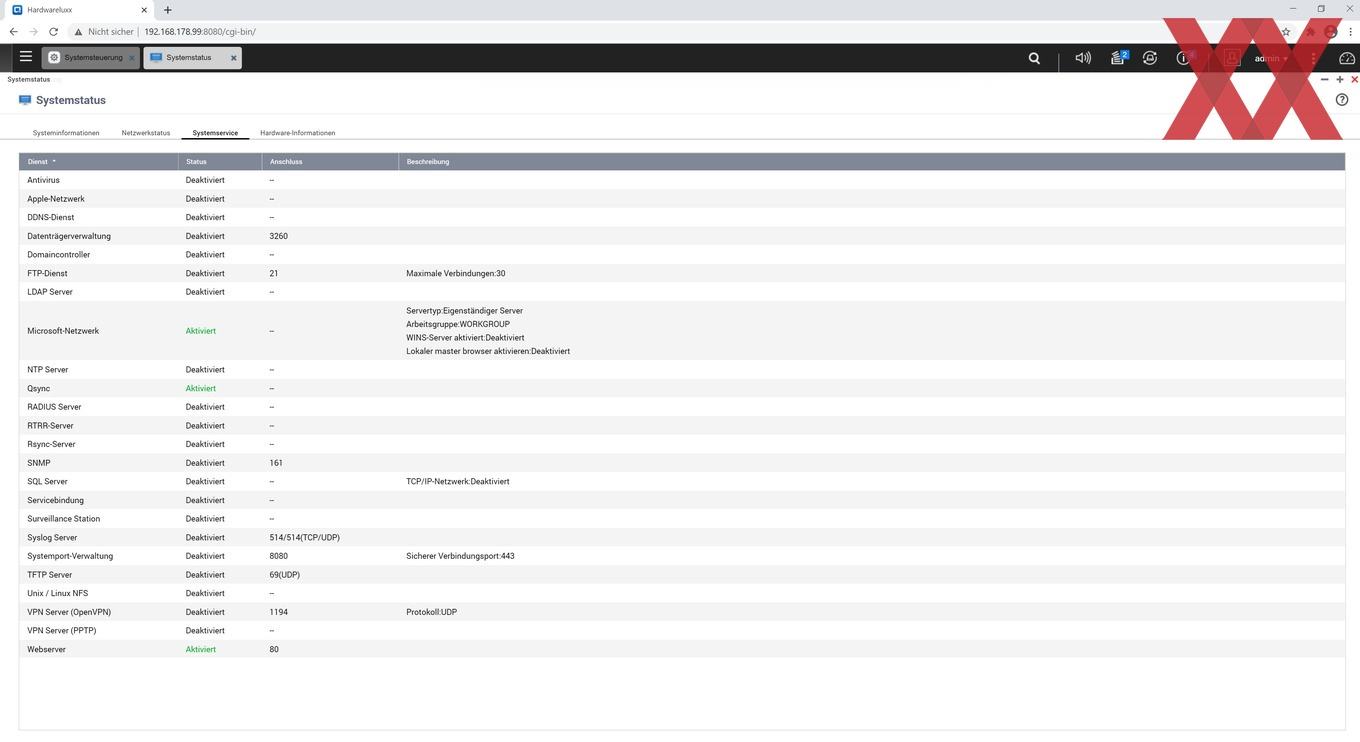Select the Qsync service row

(682, 388)
